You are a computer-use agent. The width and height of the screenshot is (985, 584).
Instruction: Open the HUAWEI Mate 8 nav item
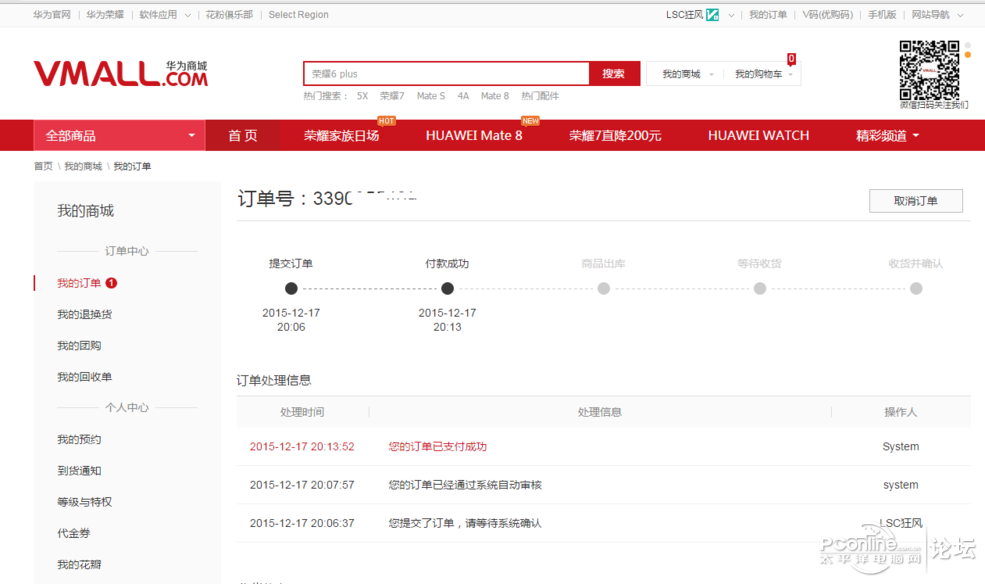pyautogui.click(x=474, y=136)
